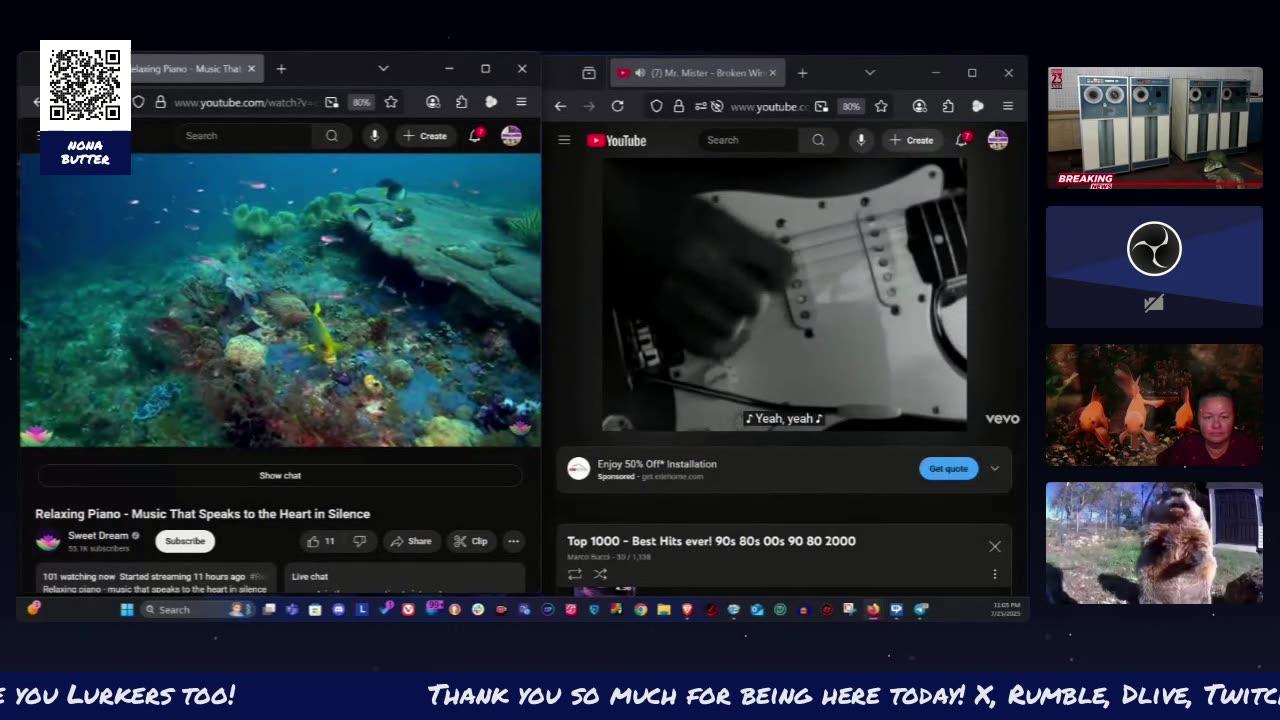Click the search magnifier in right YouTube
The width and height of the screenshot is (1280, 720).
818,140
